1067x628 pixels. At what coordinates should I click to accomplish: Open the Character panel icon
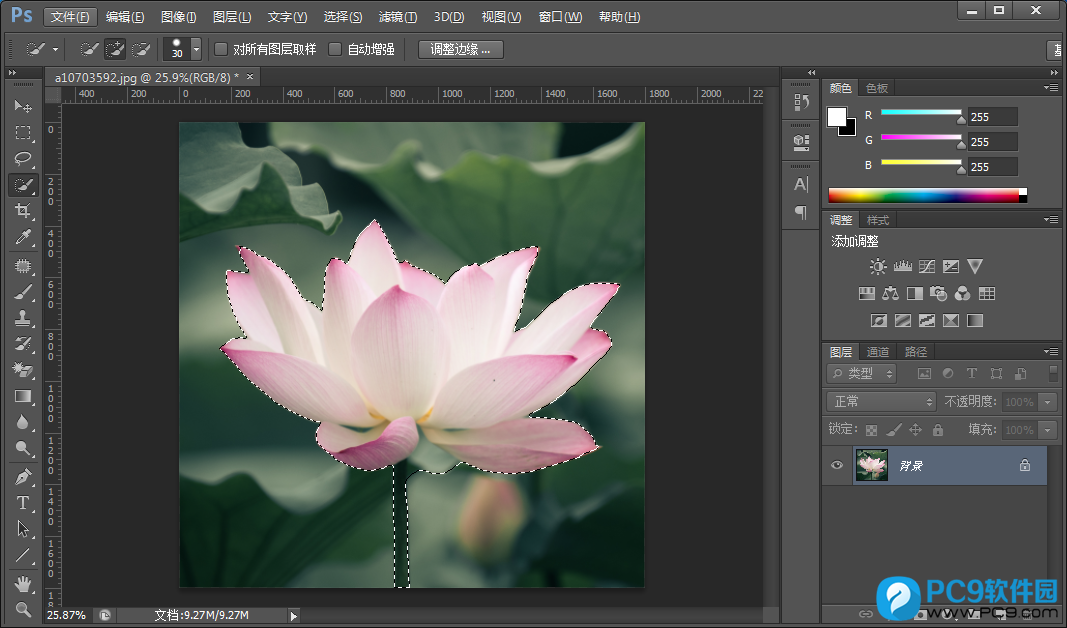tap(802, 184)
